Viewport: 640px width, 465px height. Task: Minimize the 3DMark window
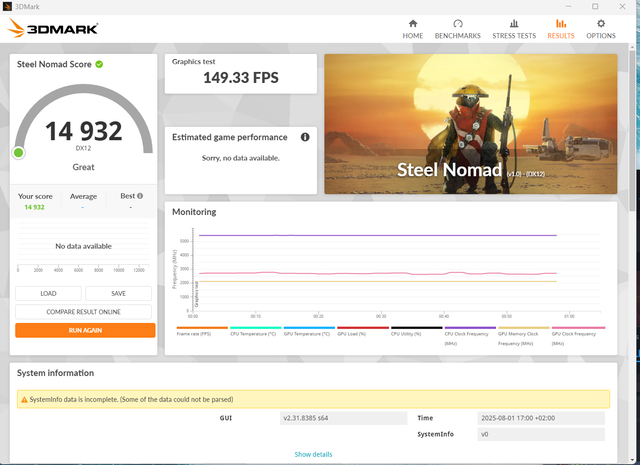(x=568, y=7)
